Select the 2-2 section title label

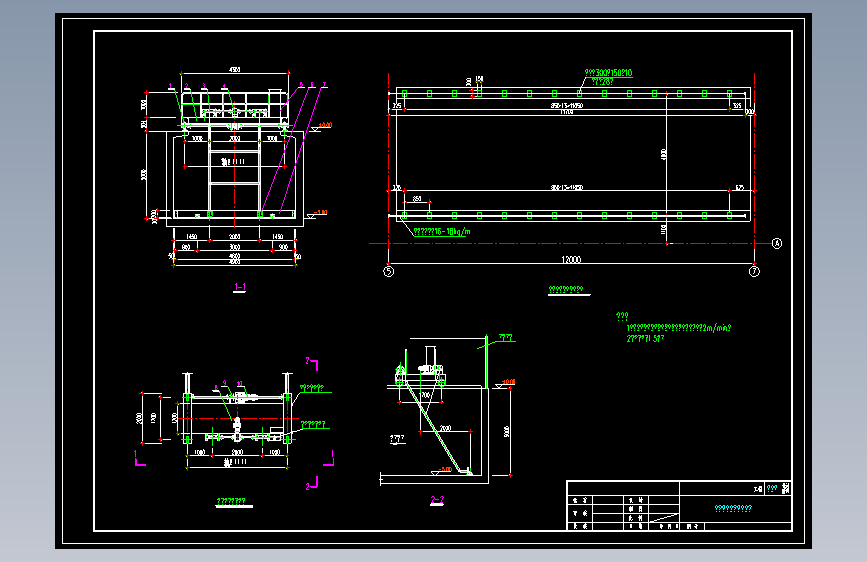[437, 500]
